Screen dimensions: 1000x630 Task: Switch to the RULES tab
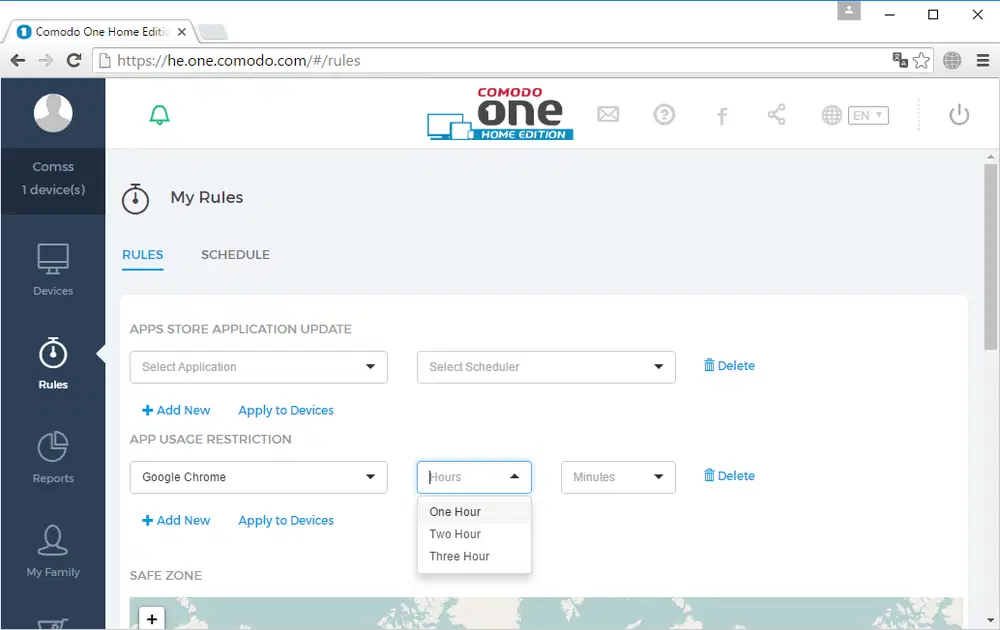[142, 254]
